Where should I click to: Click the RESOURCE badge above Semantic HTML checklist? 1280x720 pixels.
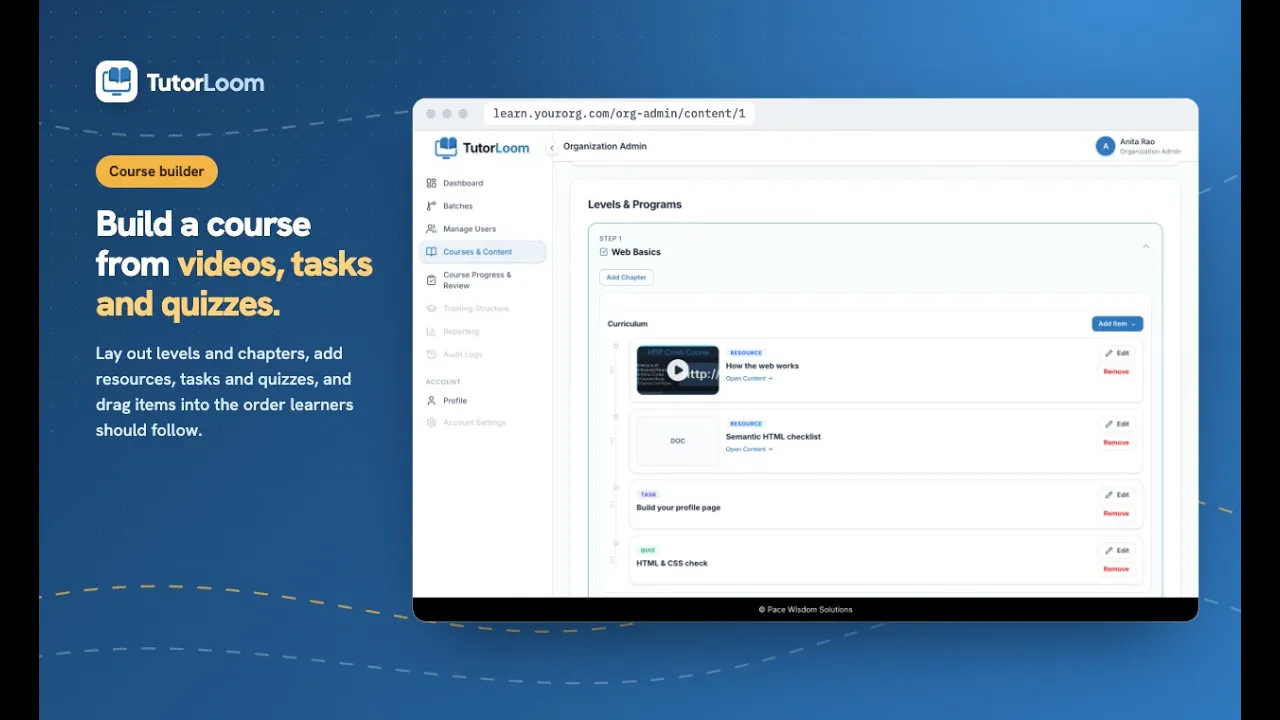[x=746, y=424]
